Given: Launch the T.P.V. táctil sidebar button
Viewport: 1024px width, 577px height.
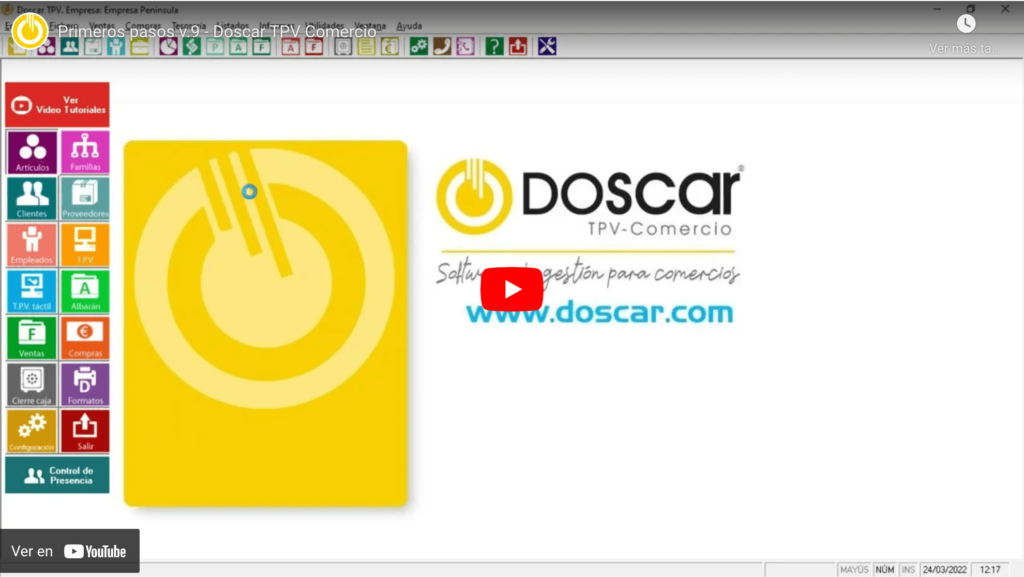Looking at the screenshot, I should click(x=32, y=292).
